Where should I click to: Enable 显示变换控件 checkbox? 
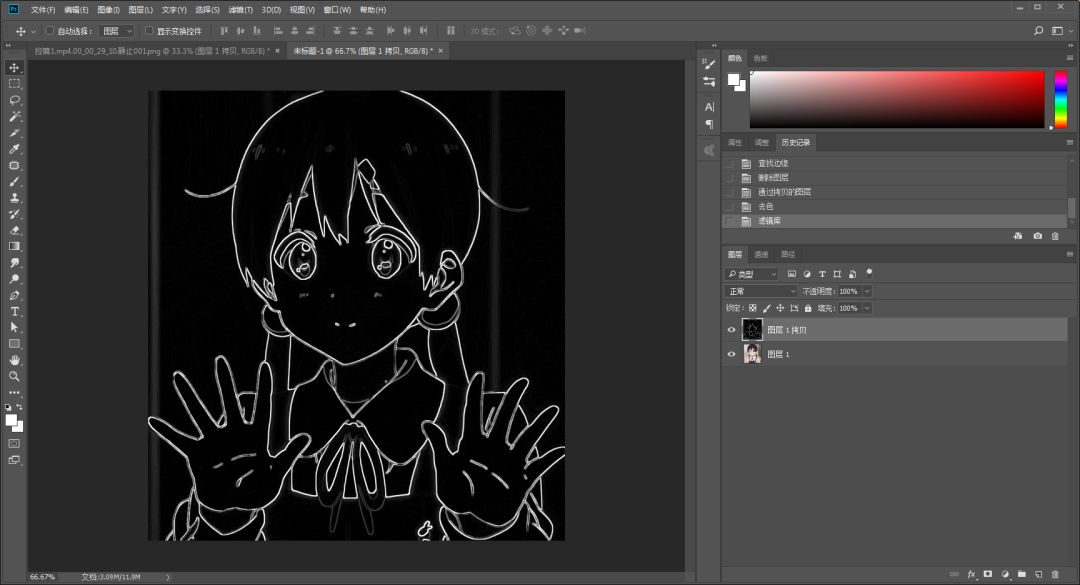click(x=149, y=31)
